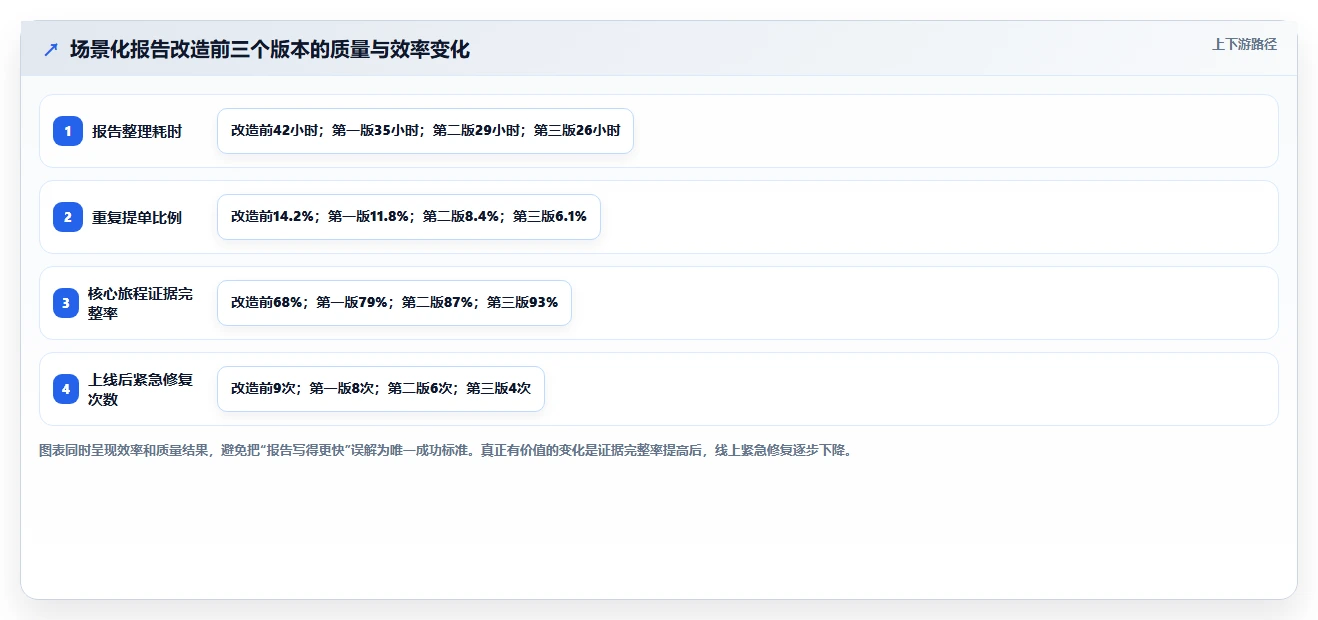Click the number 2 badge for 重复提单比例
The height and width of the screenshot is (620, 1318).
point(68,217)
